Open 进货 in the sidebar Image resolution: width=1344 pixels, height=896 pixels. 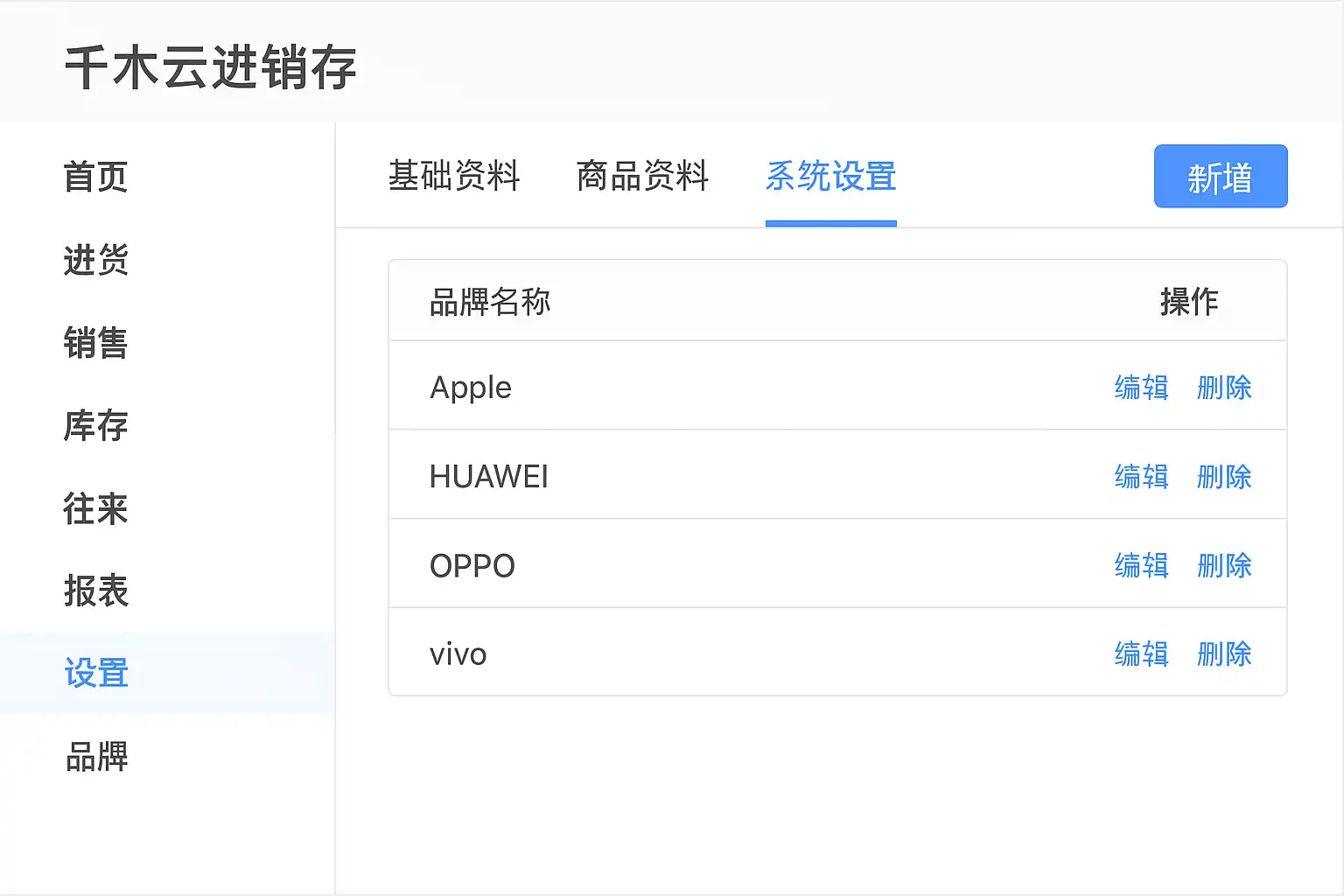coord(95,260)
